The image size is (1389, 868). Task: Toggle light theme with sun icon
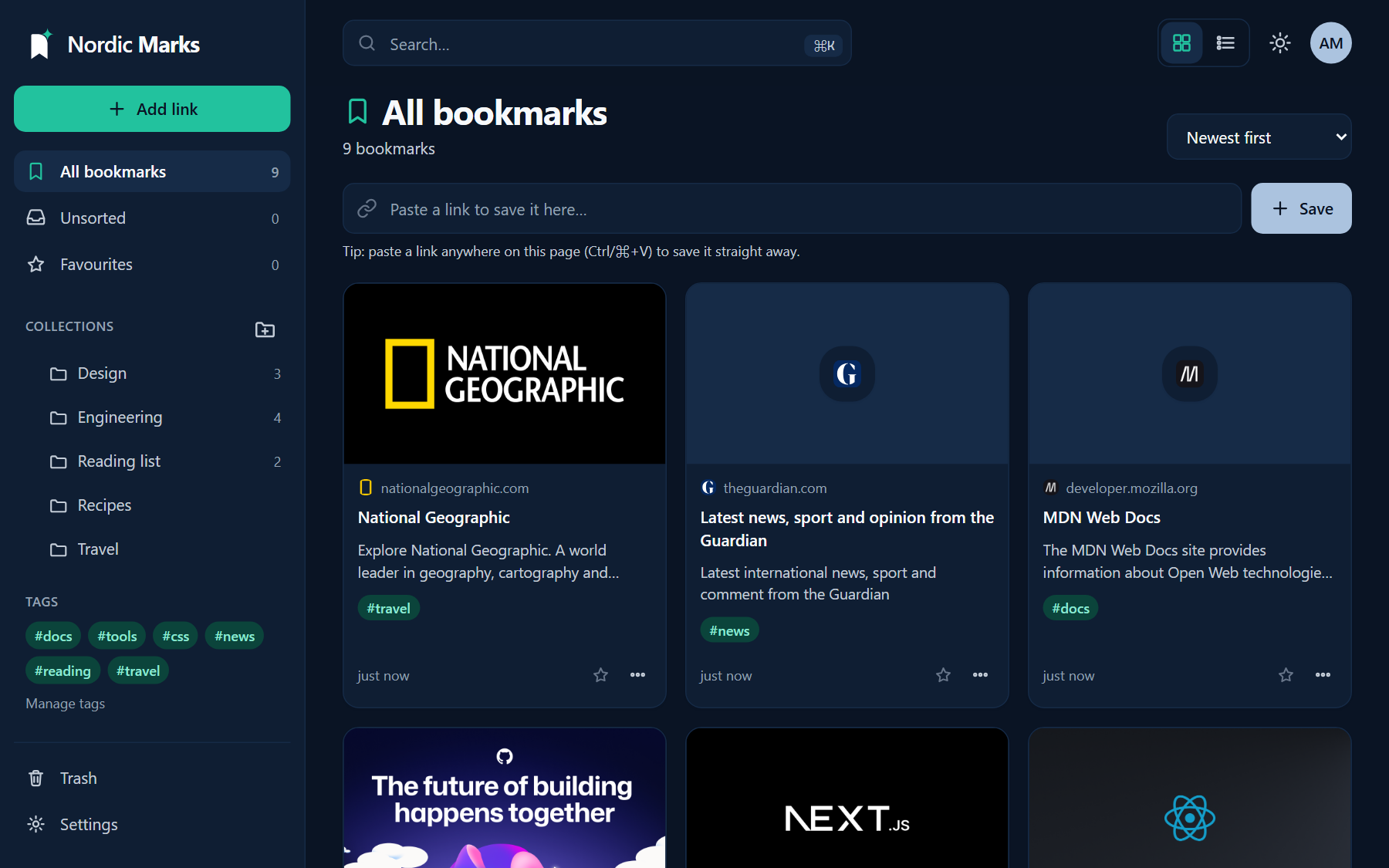tap(1280, 43)
